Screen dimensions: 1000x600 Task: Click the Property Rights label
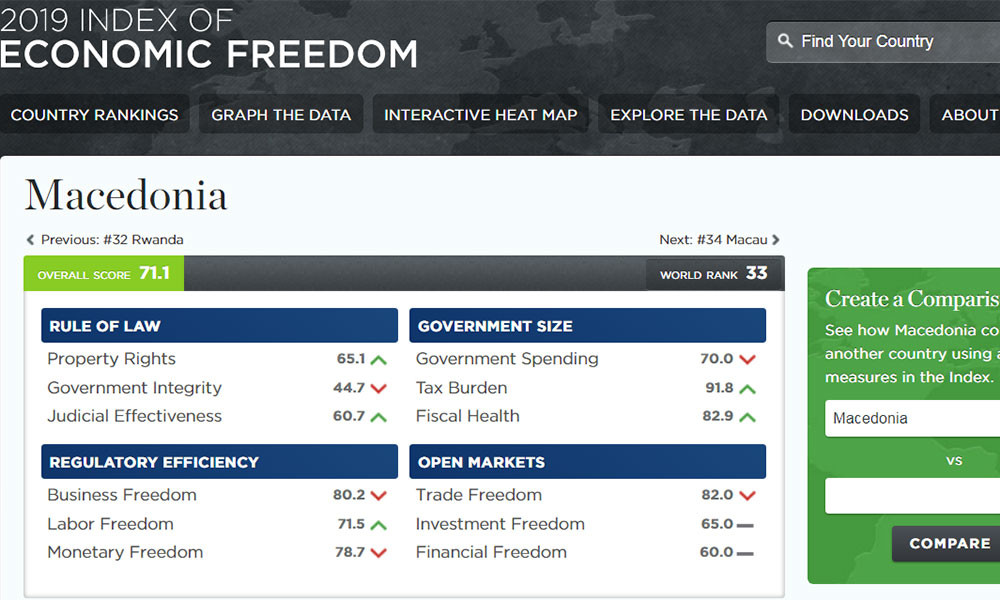coord(111,359)
